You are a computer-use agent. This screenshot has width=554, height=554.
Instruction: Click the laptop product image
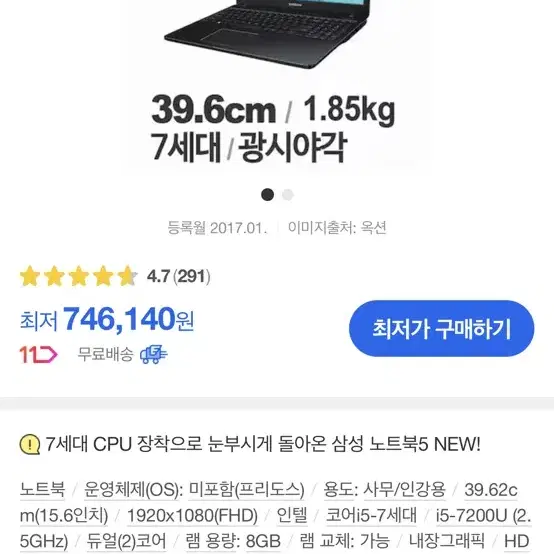click(x=267, y=34)
